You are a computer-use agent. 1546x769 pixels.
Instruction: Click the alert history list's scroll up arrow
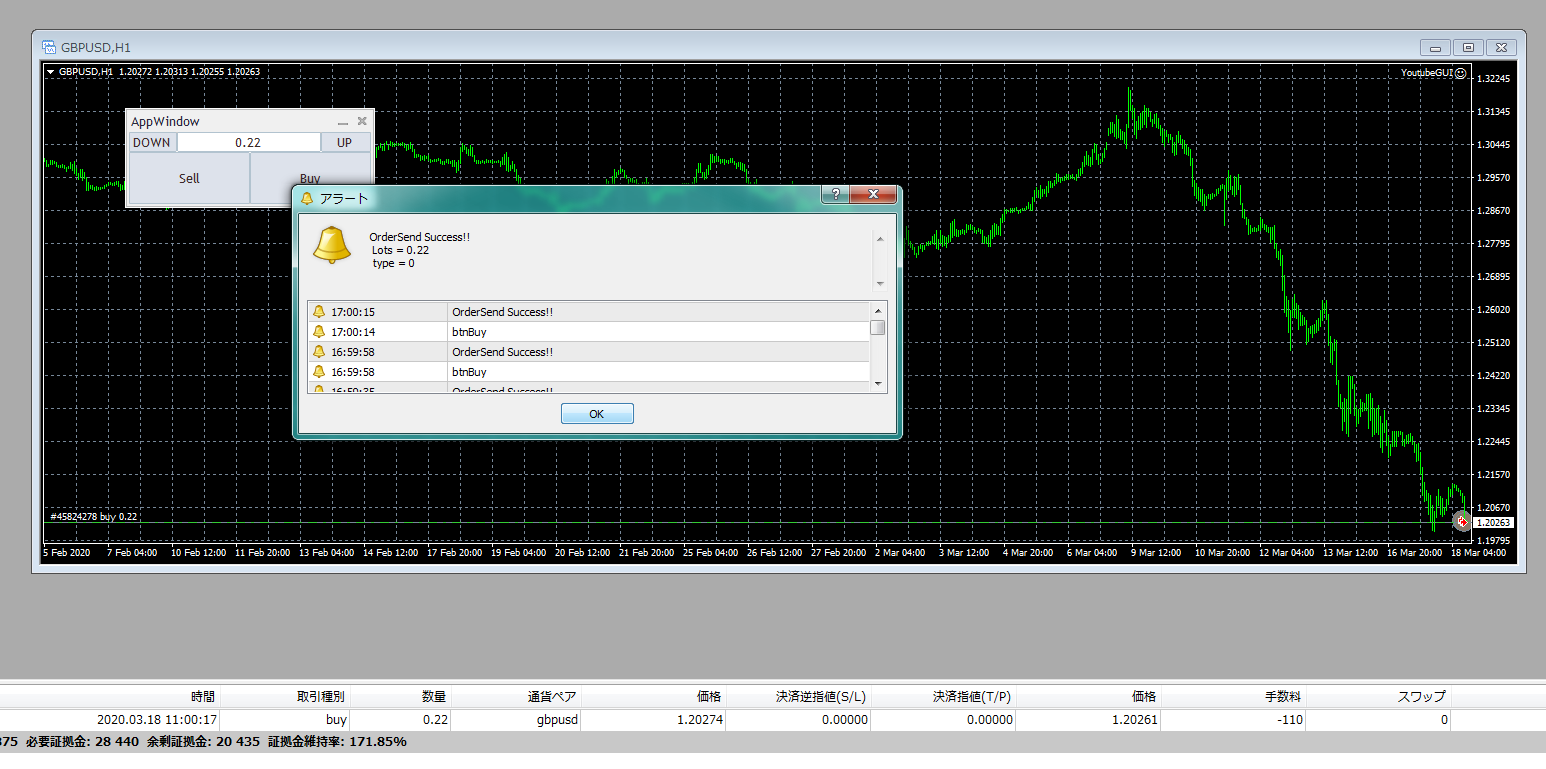[x=878, y=309]
